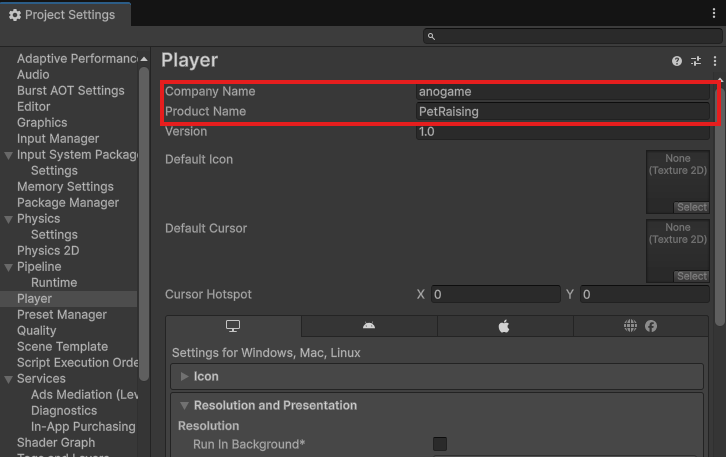Click the Resolution subsection heading

click(x=208, y=426)
